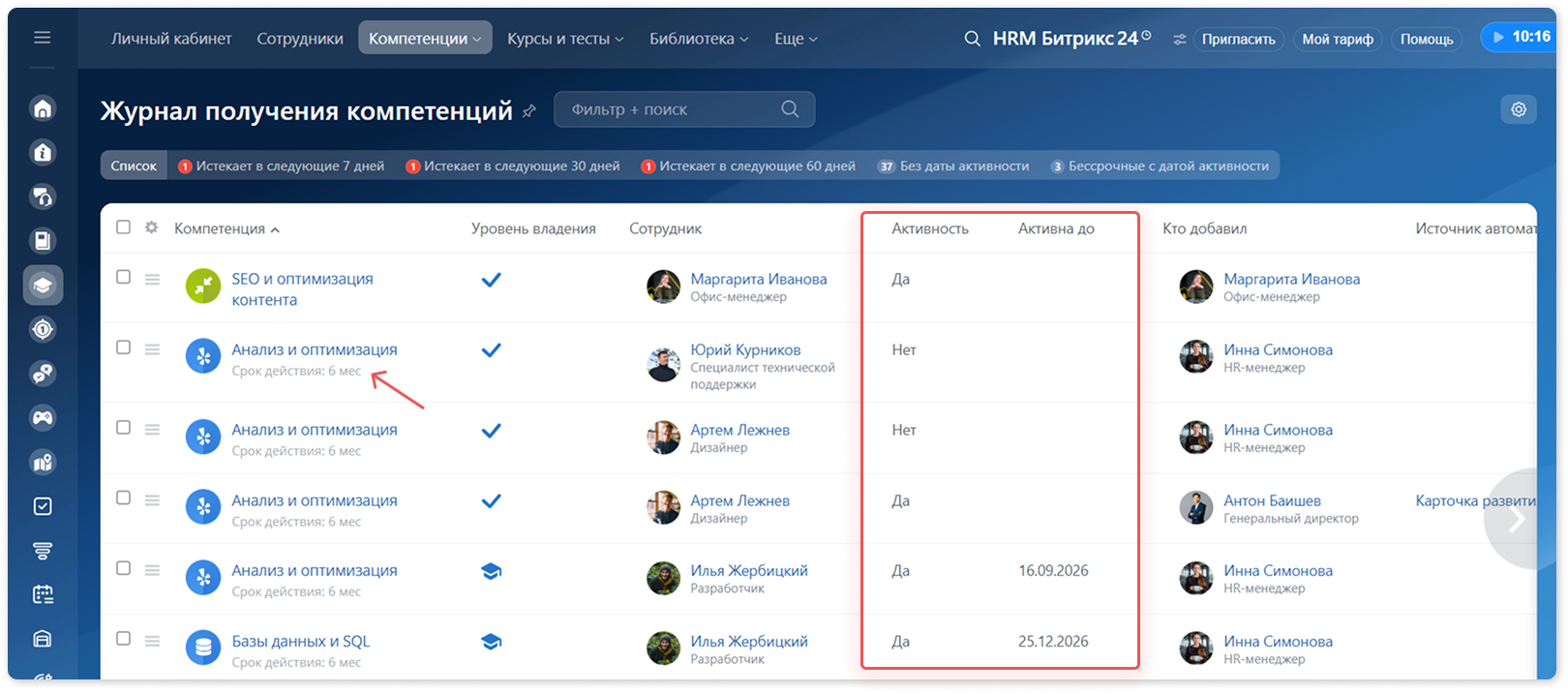Screen dimensions: 1568x693
Task: Click drag handle of SEO и оптимизация row
Action: 152,279
